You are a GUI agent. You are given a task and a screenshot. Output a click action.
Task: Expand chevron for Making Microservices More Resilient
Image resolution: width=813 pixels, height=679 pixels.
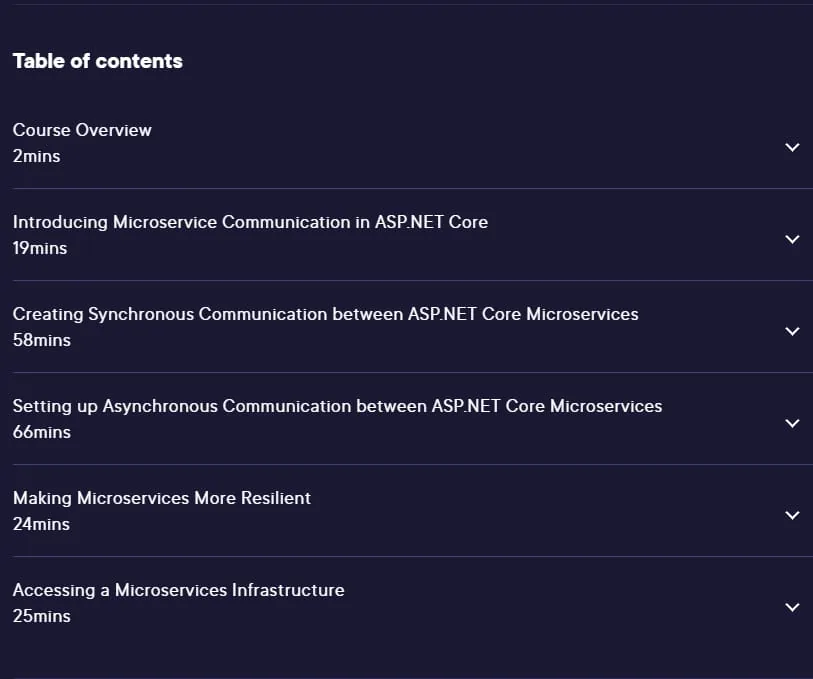tap(792, 515)
